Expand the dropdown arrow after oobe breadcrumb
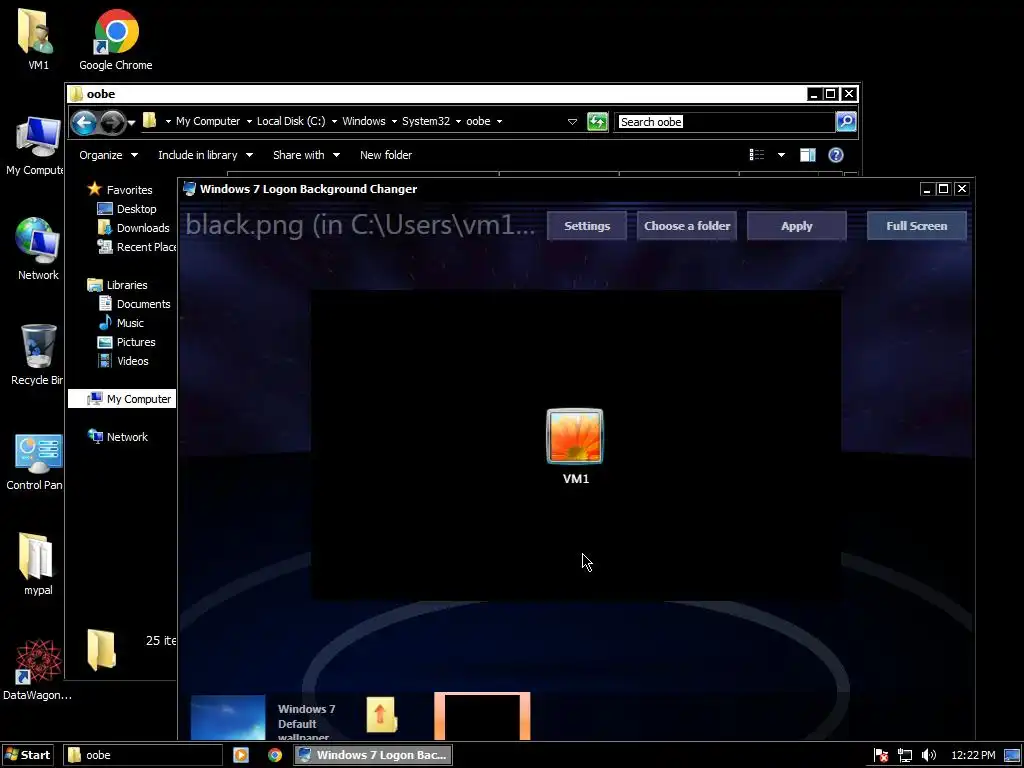 point(499,121)
